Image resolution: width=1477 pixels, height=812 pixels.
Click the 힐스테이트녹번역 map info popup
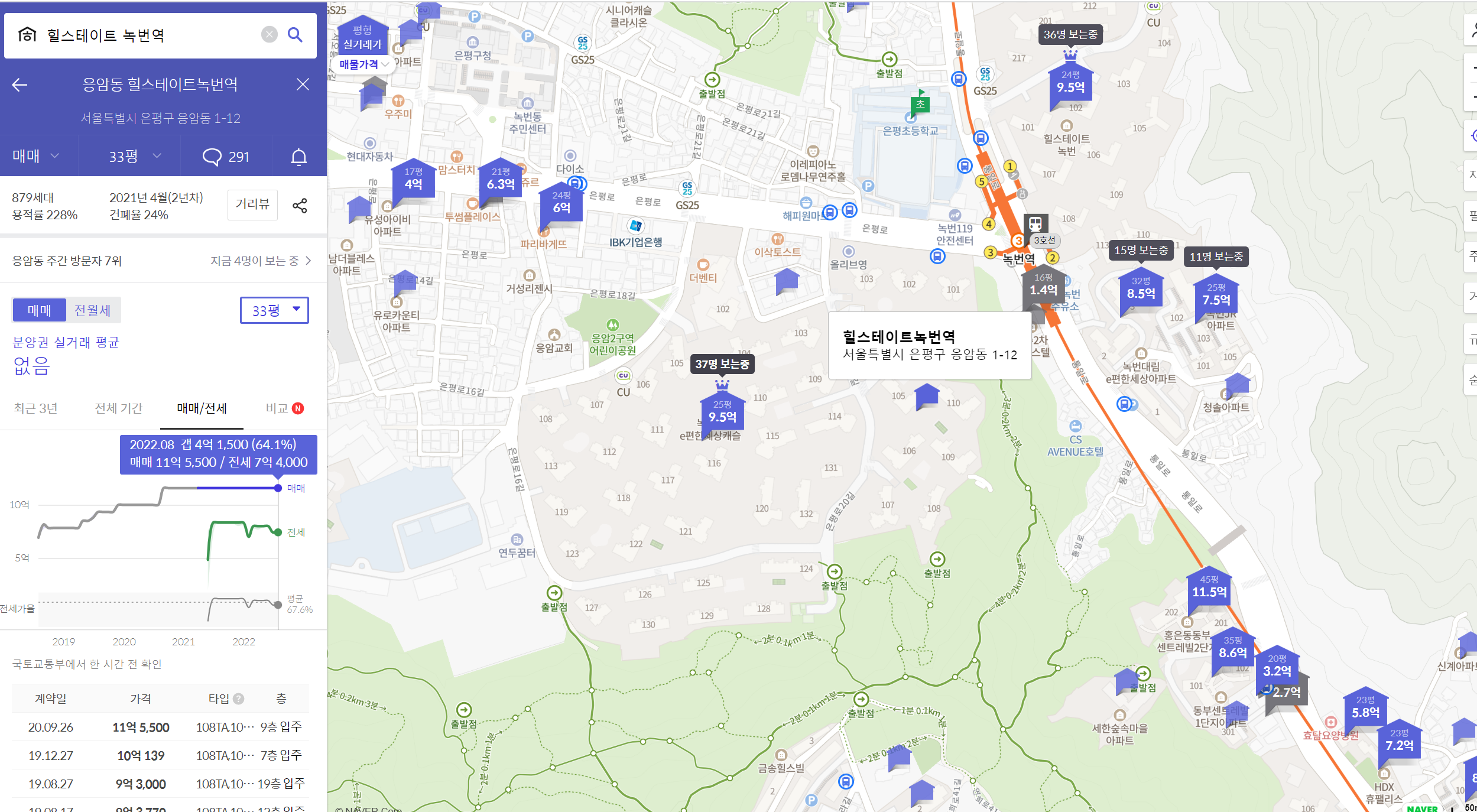930,346
